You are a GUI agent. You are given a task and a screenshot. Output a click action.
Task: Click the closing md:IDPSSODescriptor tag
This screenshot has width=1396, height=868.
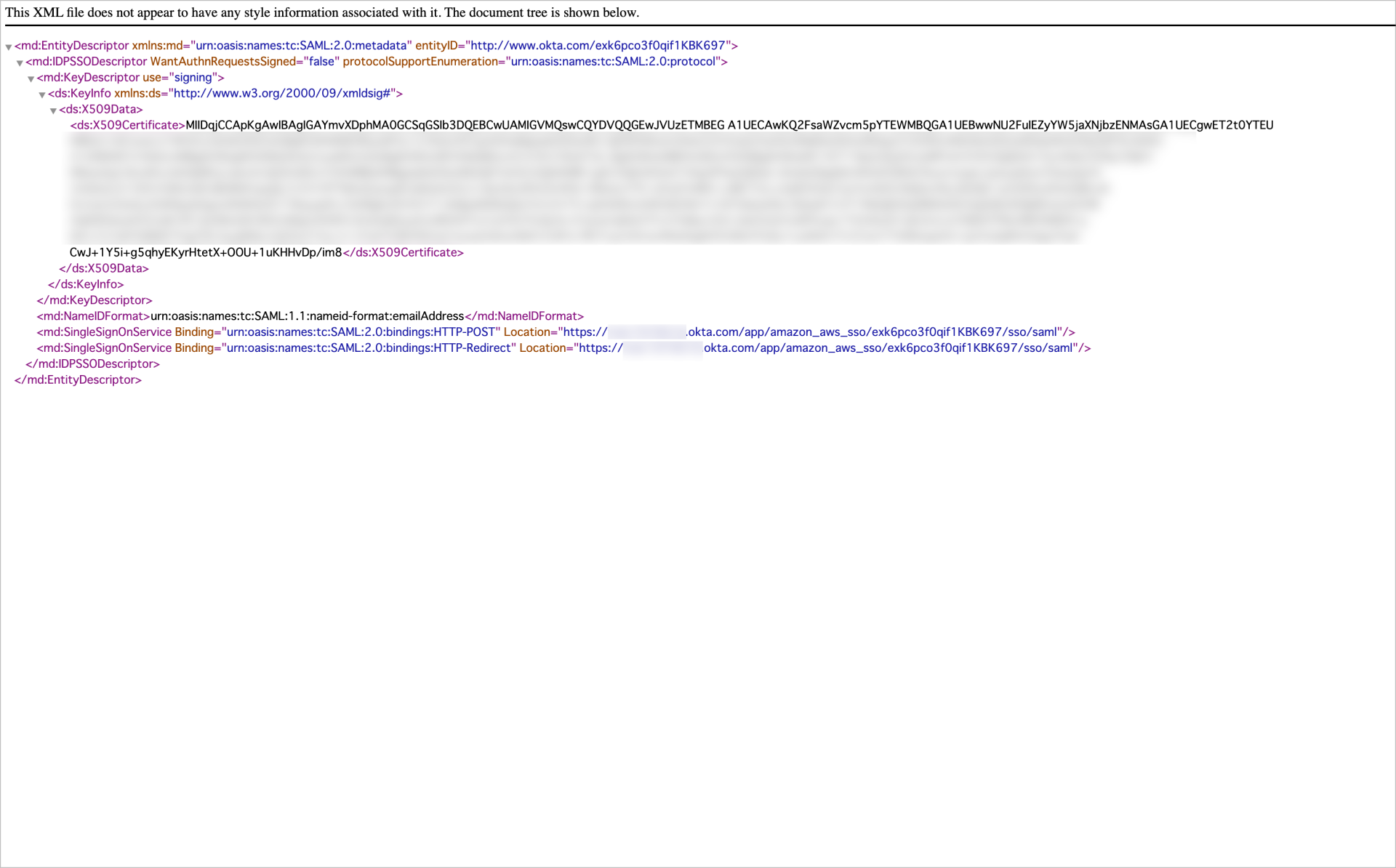[94, 363]
